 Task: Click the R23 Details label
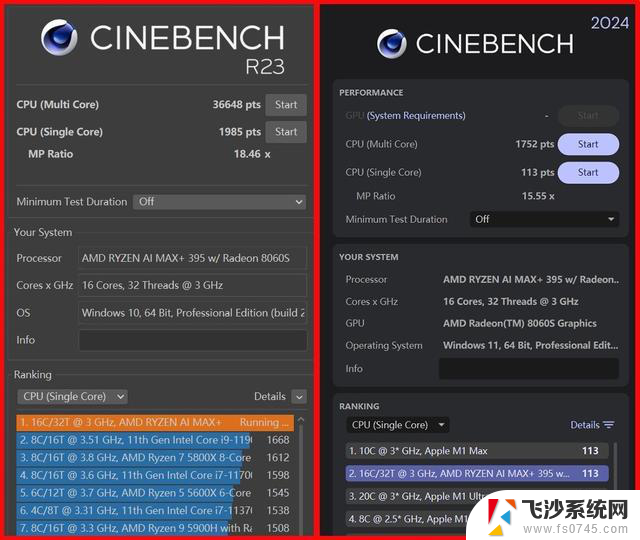click(x=270, y=396)
